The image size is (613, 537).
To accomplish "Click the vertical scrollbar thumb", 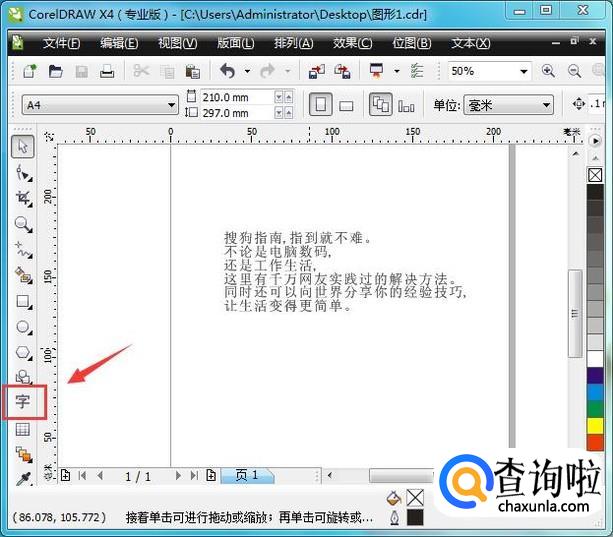I will 575,313.
